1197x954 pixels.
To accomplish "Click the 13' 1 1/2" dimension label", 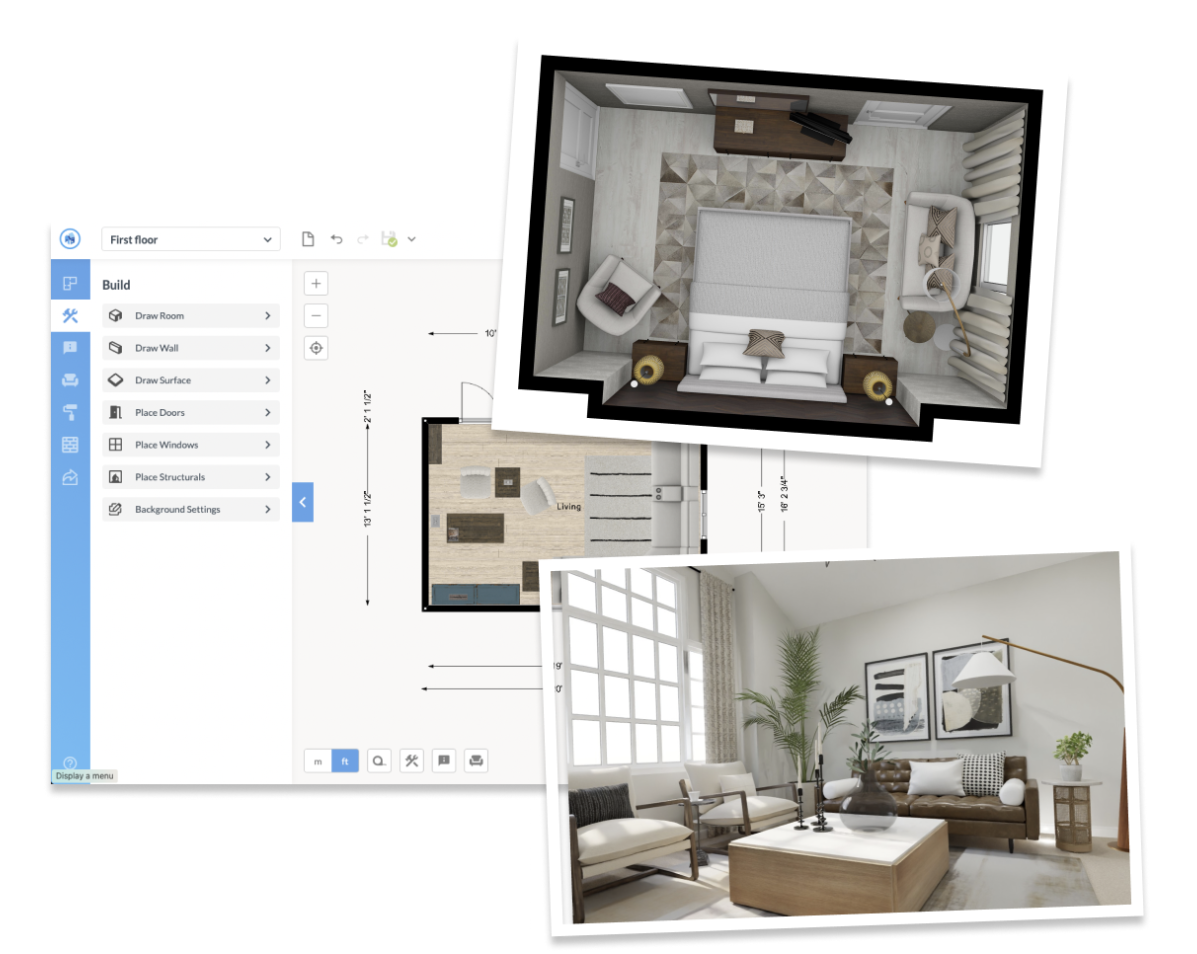I will pyautogui.click(x=367, y=509).
